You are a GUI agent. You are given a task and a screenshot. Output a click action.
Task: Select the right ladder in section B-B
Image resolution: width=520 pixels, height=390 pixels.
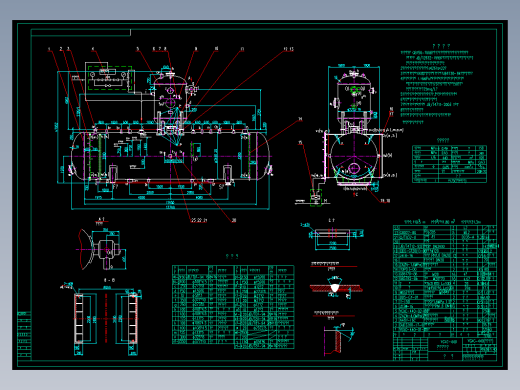133,319
